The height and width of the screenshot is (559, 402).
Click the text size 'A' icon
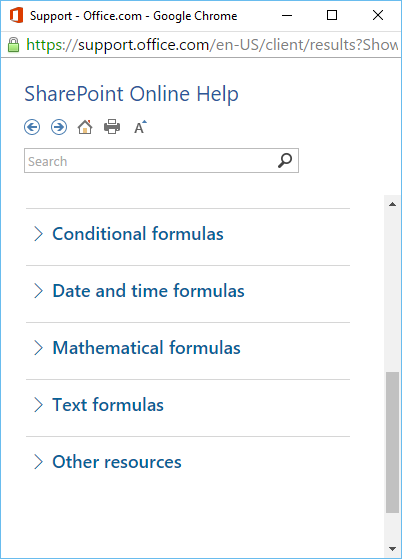click(140, 127)
